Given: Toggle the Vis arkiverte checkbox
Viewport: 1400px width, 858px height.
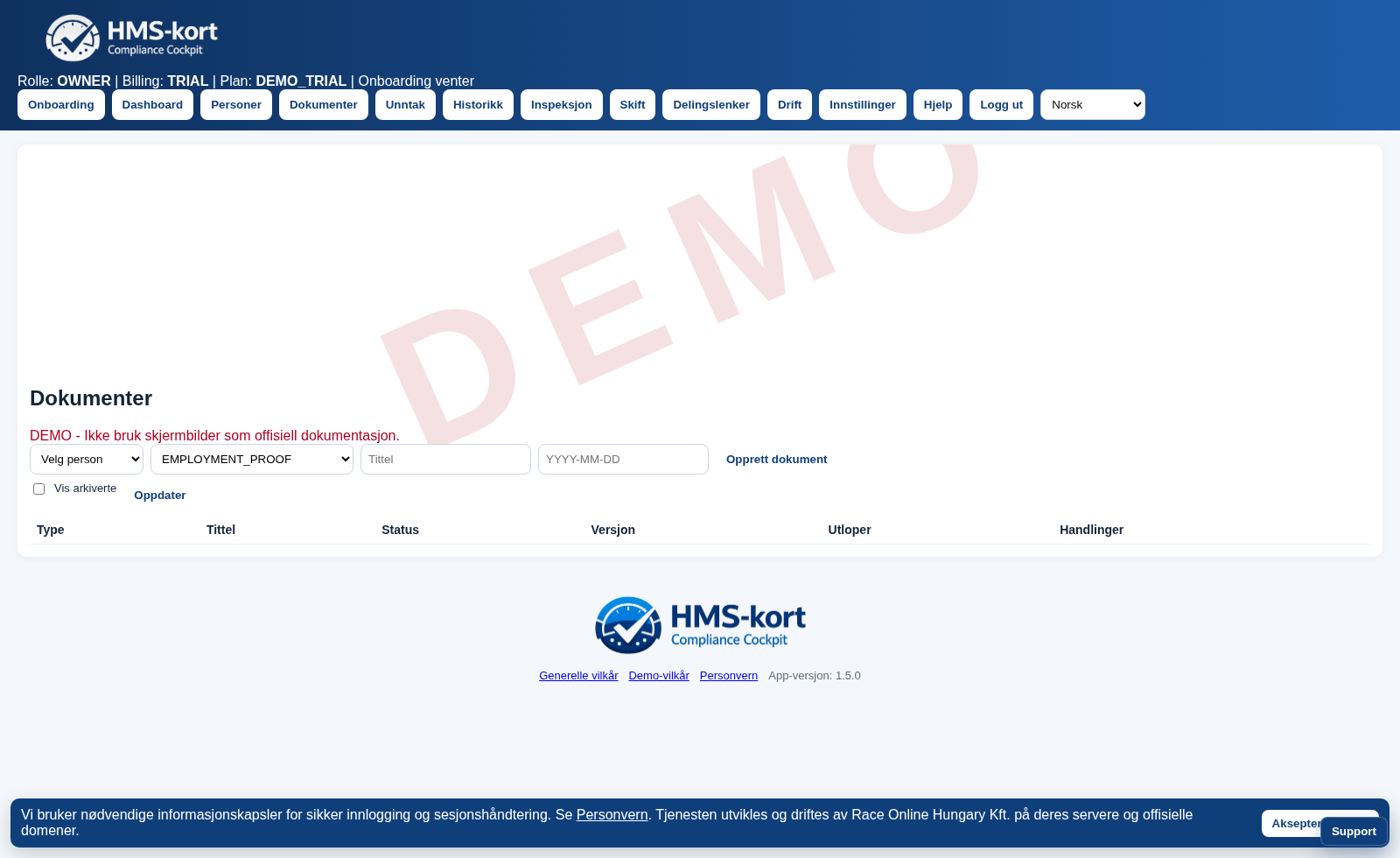Looking at the screenshot, I should click(x=38, y=489).
